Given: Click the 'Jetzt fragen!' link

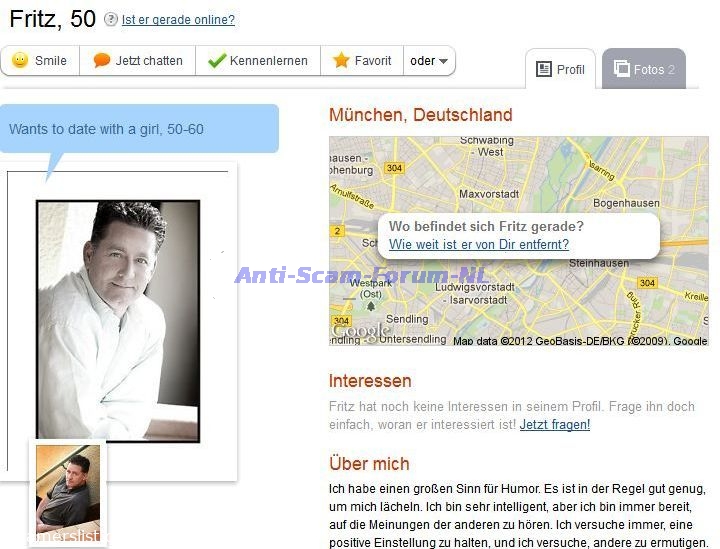Looking at the screenshot, I should coord(554,425).
